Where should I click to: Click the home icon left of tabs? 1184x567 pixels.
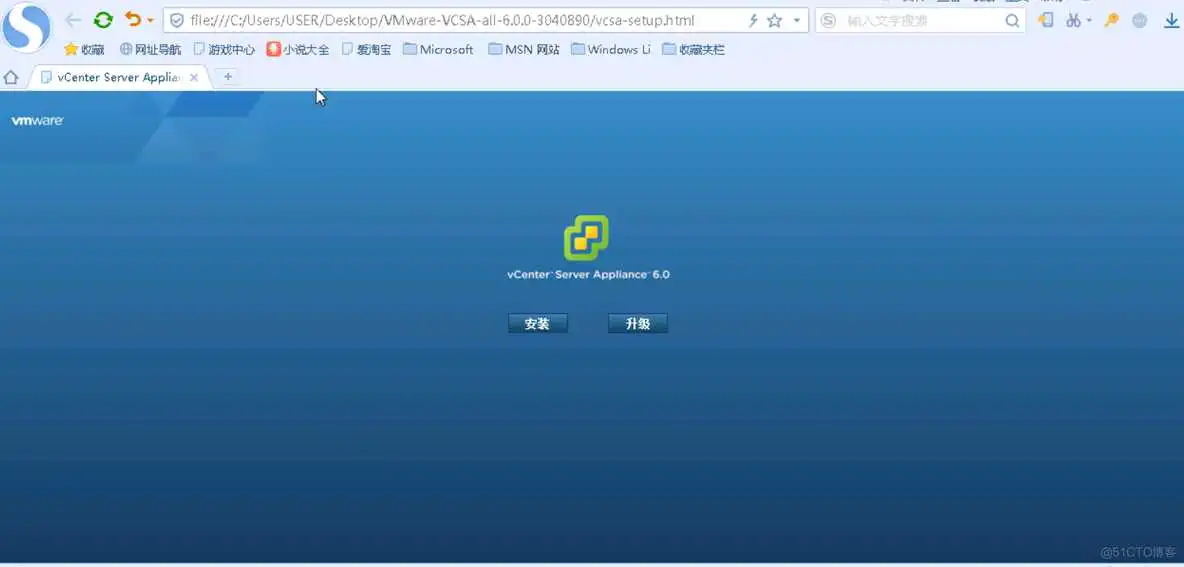click(x=11, y=77)
